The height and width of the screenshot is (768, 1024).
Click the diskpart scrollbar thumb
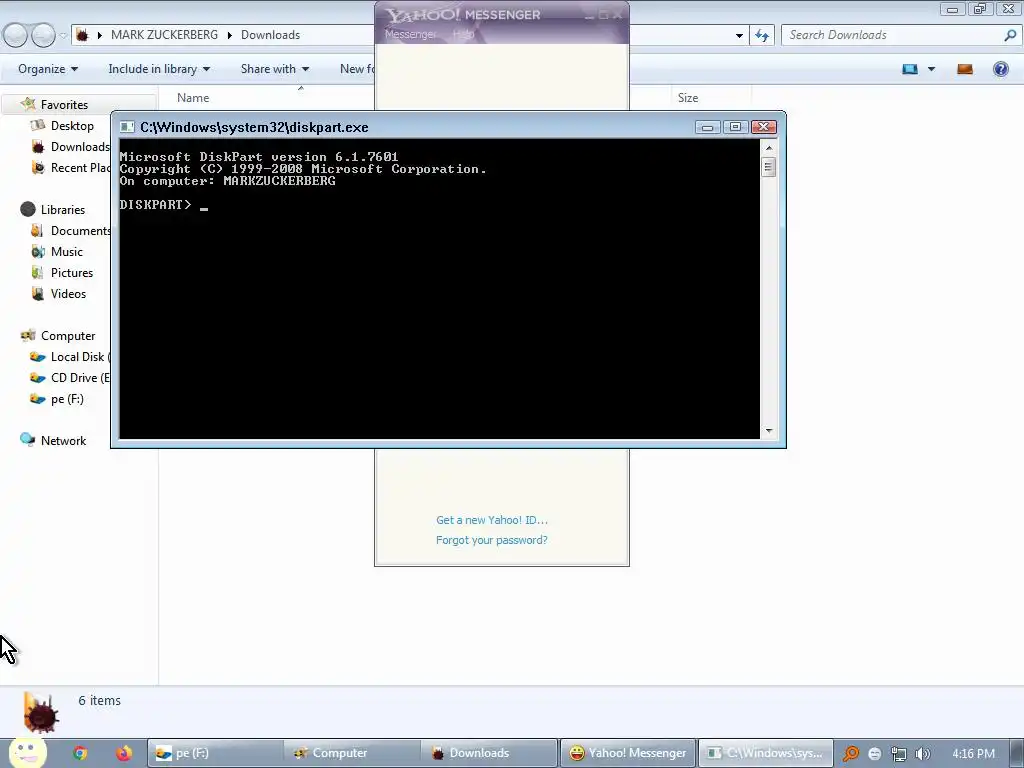point(769,167)
